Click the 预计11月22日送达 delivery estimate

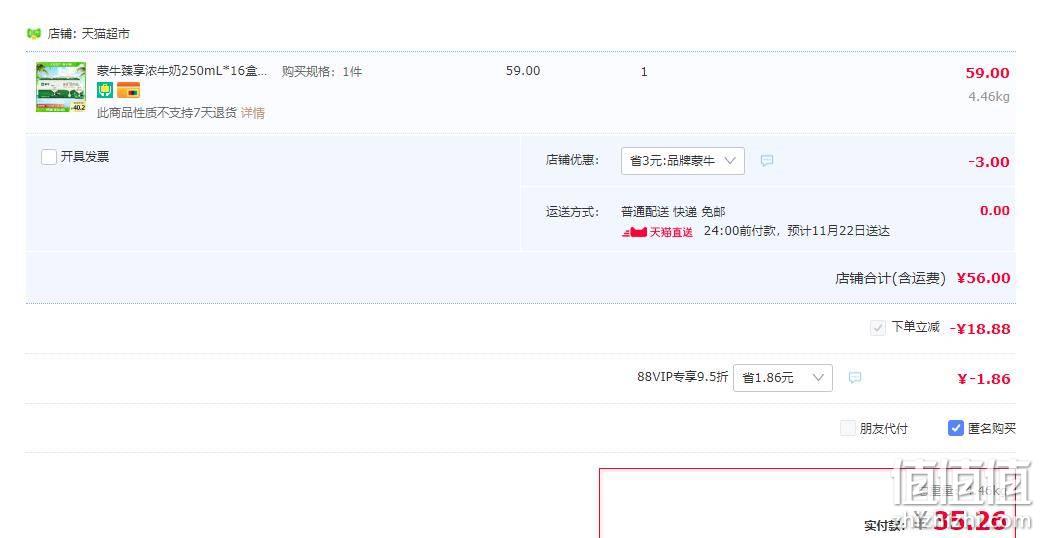(839, 231)
